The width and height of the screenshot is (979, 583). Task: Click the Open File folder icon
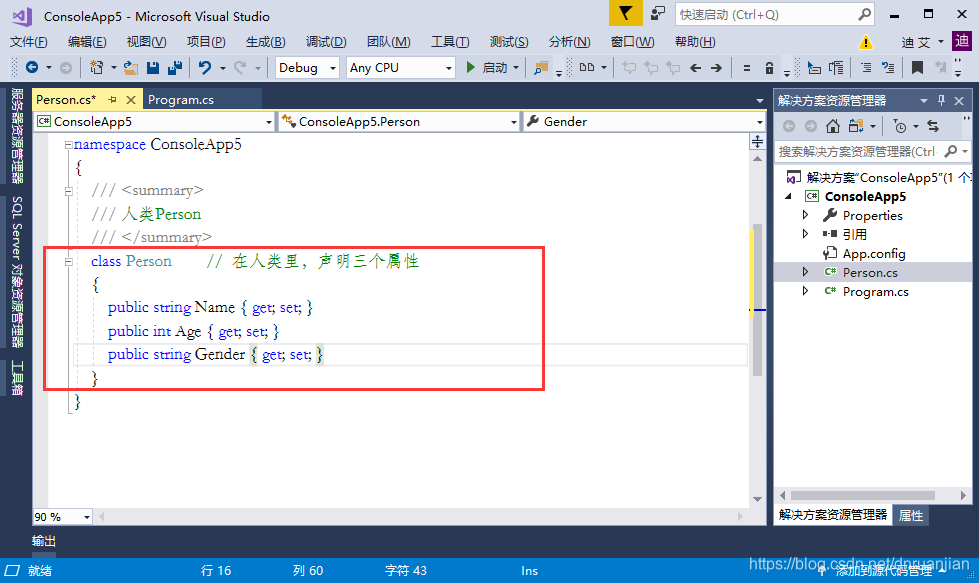click(130, 67)
